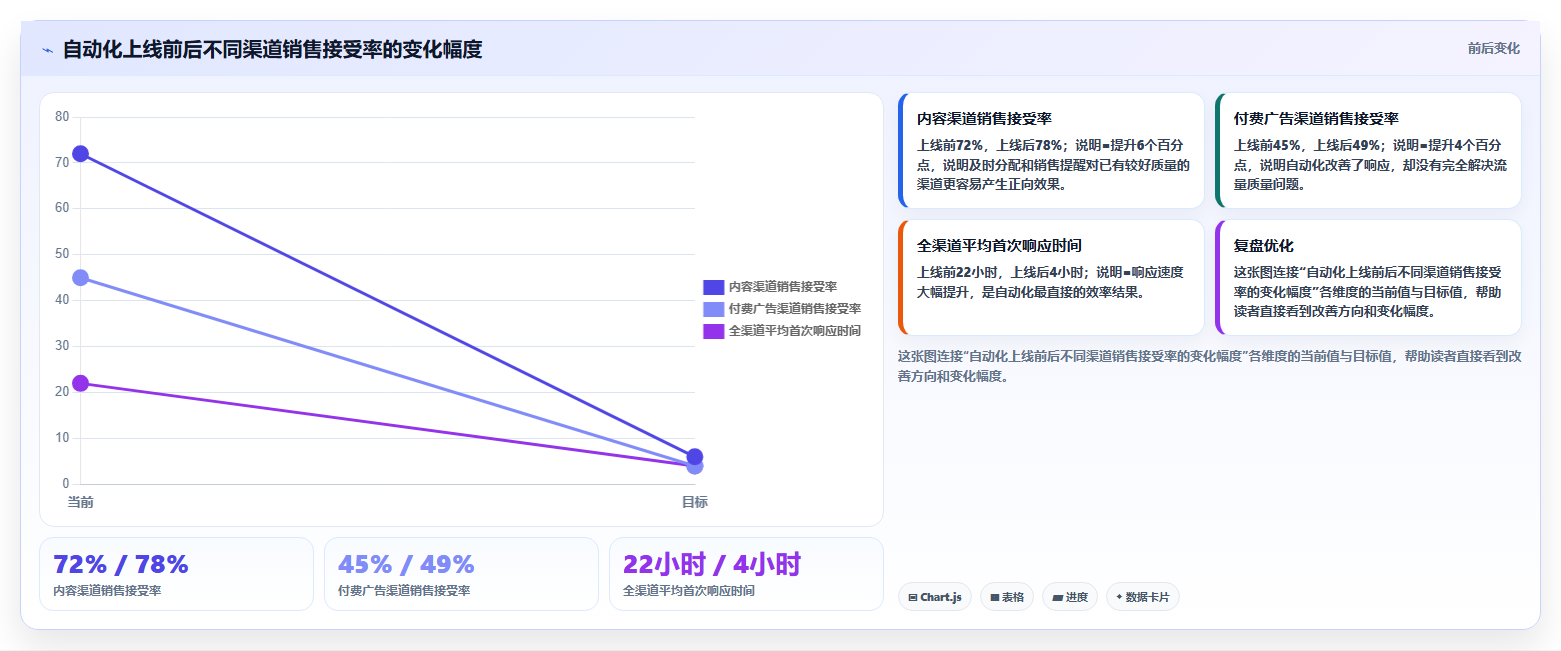Click the 全渠道平均首次响应时间 card heading
This screenshot has height=651, width=1561.
tap(999, 245)
